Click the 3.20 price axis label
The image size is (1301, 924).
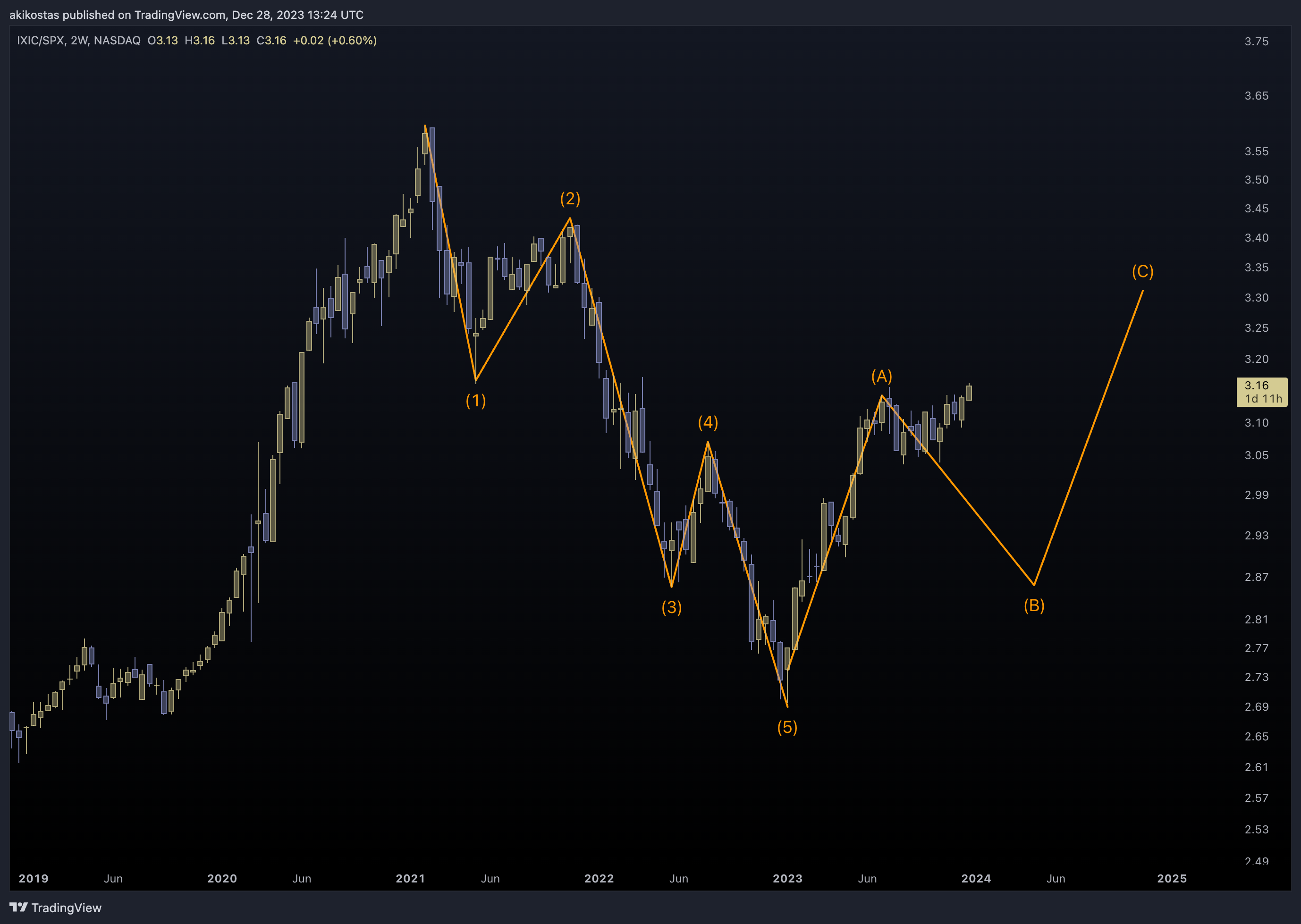point(1257,359)
